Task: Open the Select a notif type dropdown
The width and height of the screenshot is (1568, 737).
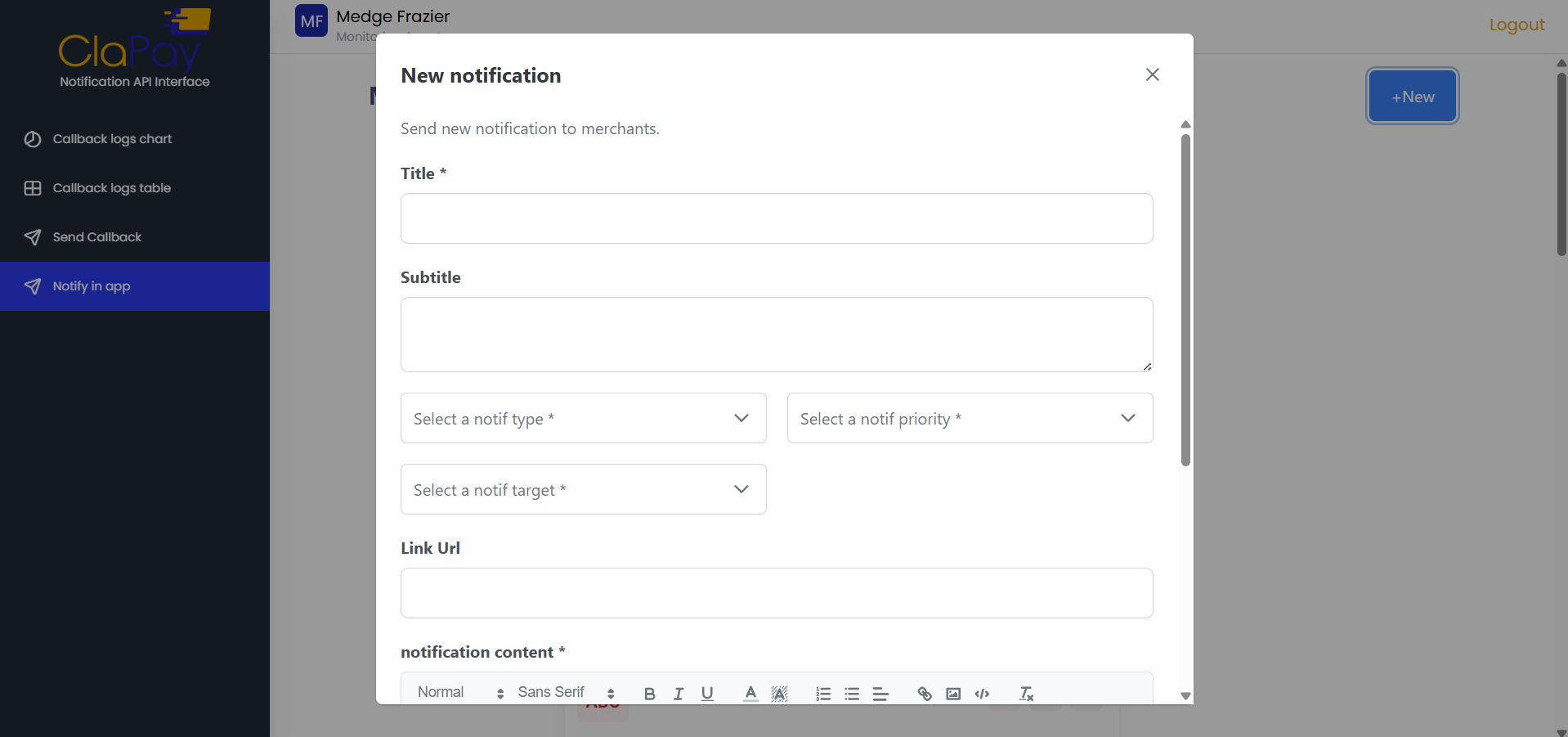Action: 582,418
